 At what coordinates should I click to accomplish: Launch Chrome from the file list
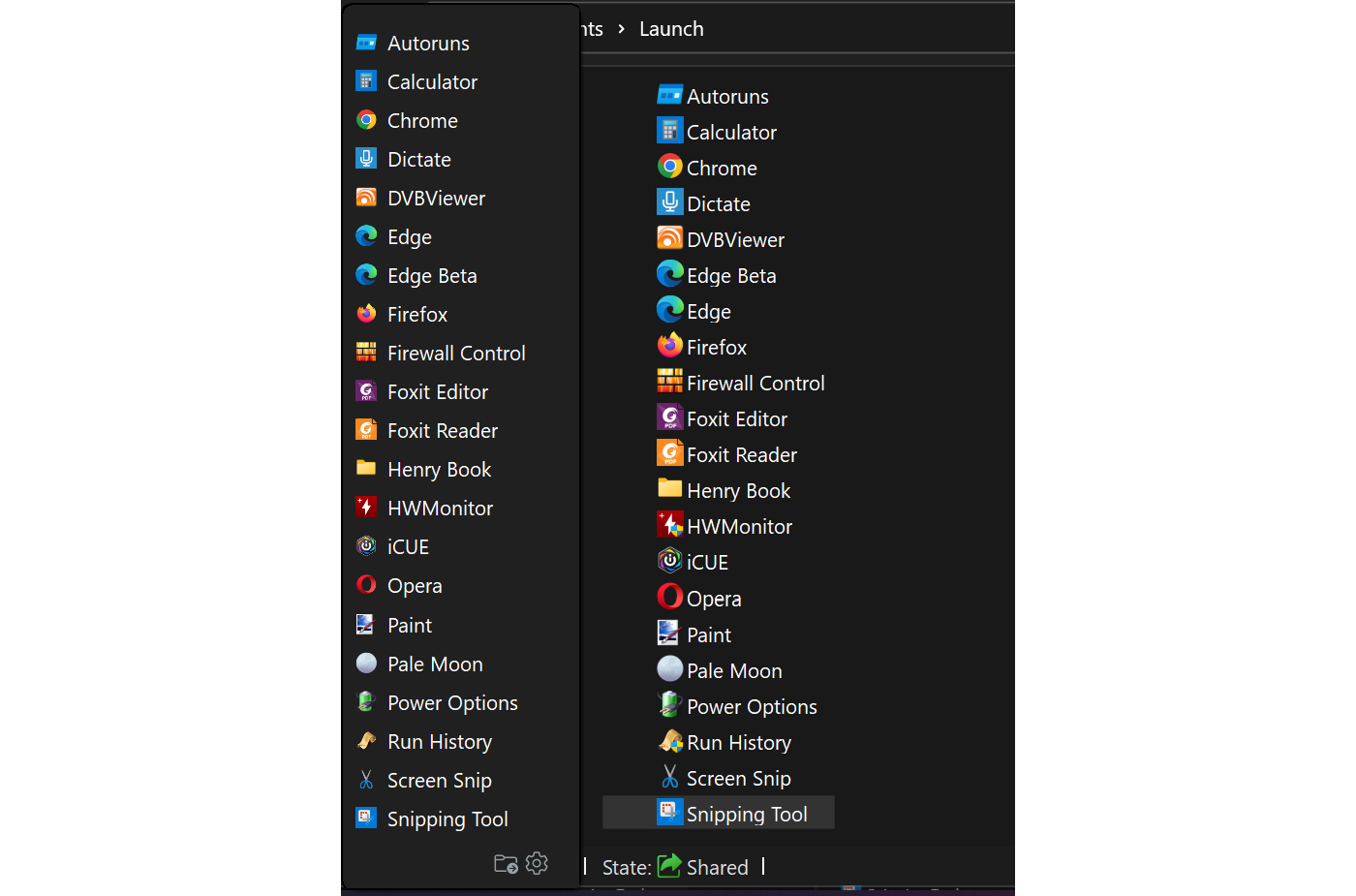click(721, 167)
